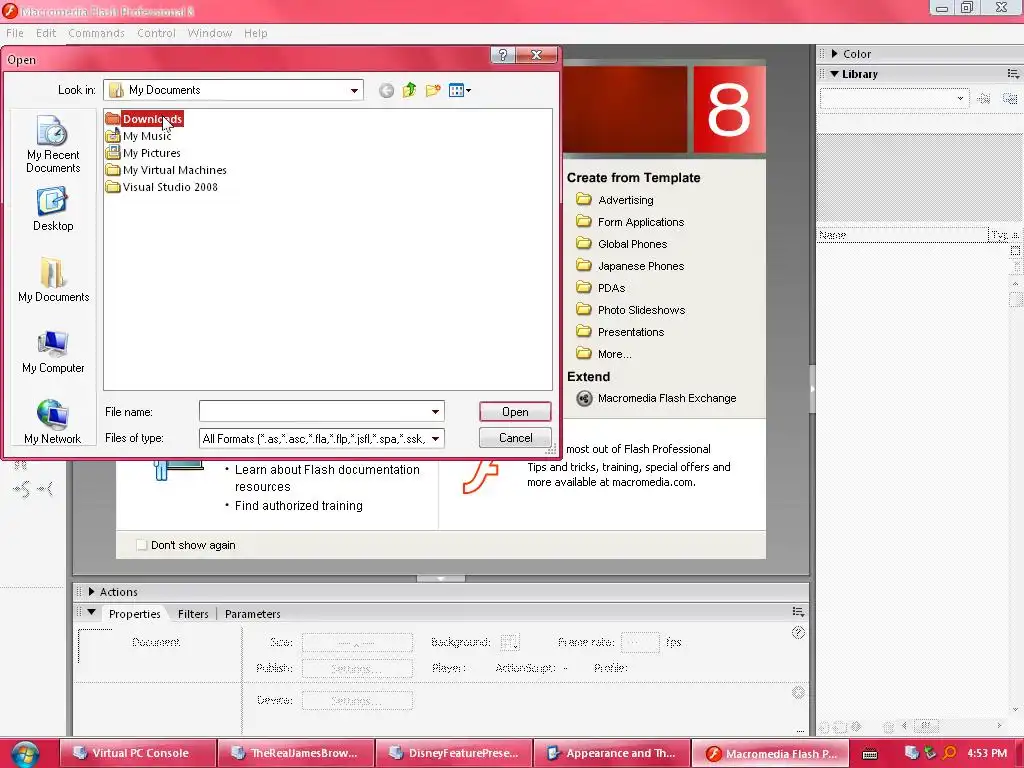1024x768 pixels.
Task: Go back using the Open dialog back arrow
Action: (x=386, y=91)
